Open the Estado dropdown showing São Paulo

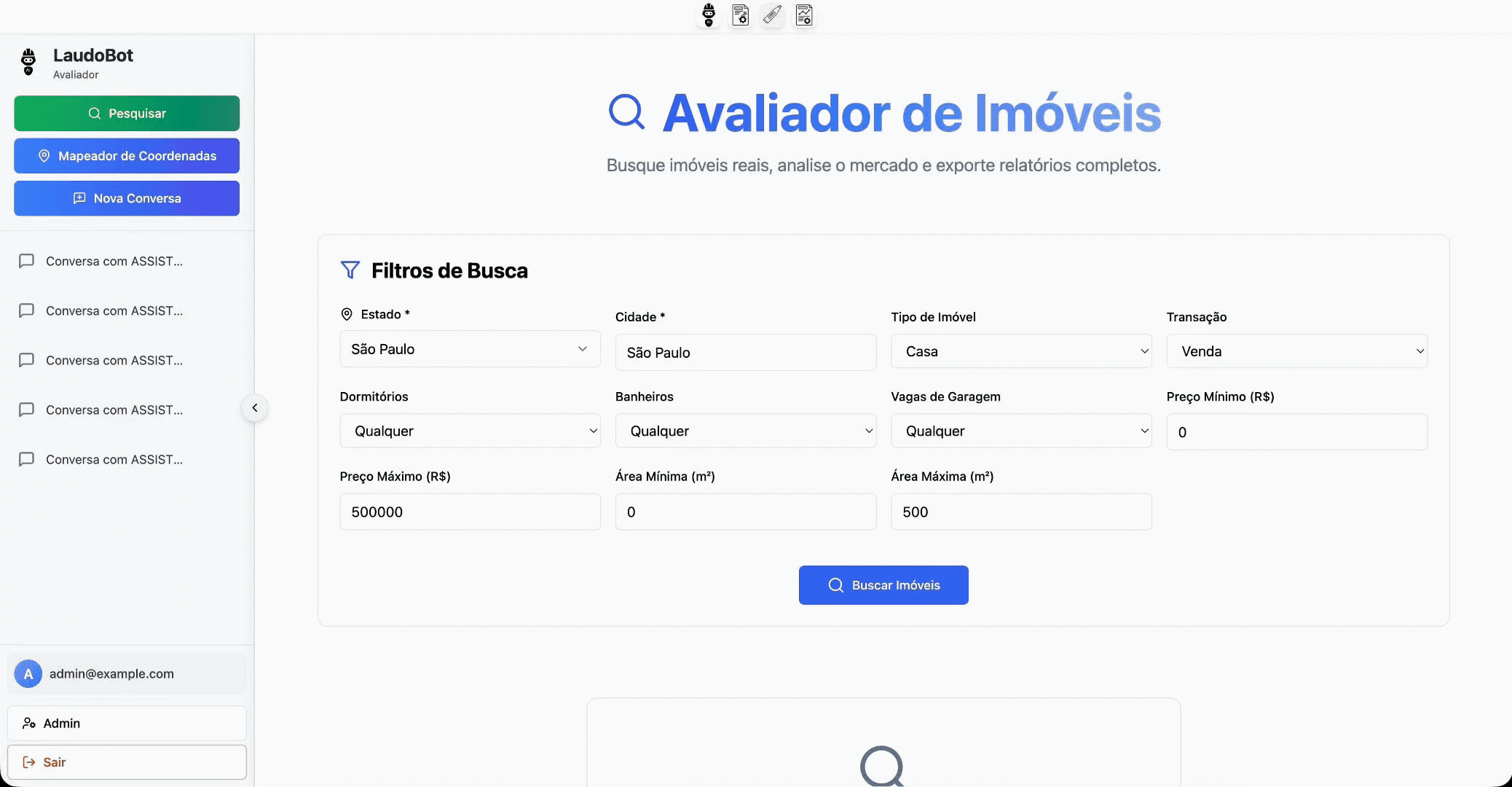click(x=470, y=349)
